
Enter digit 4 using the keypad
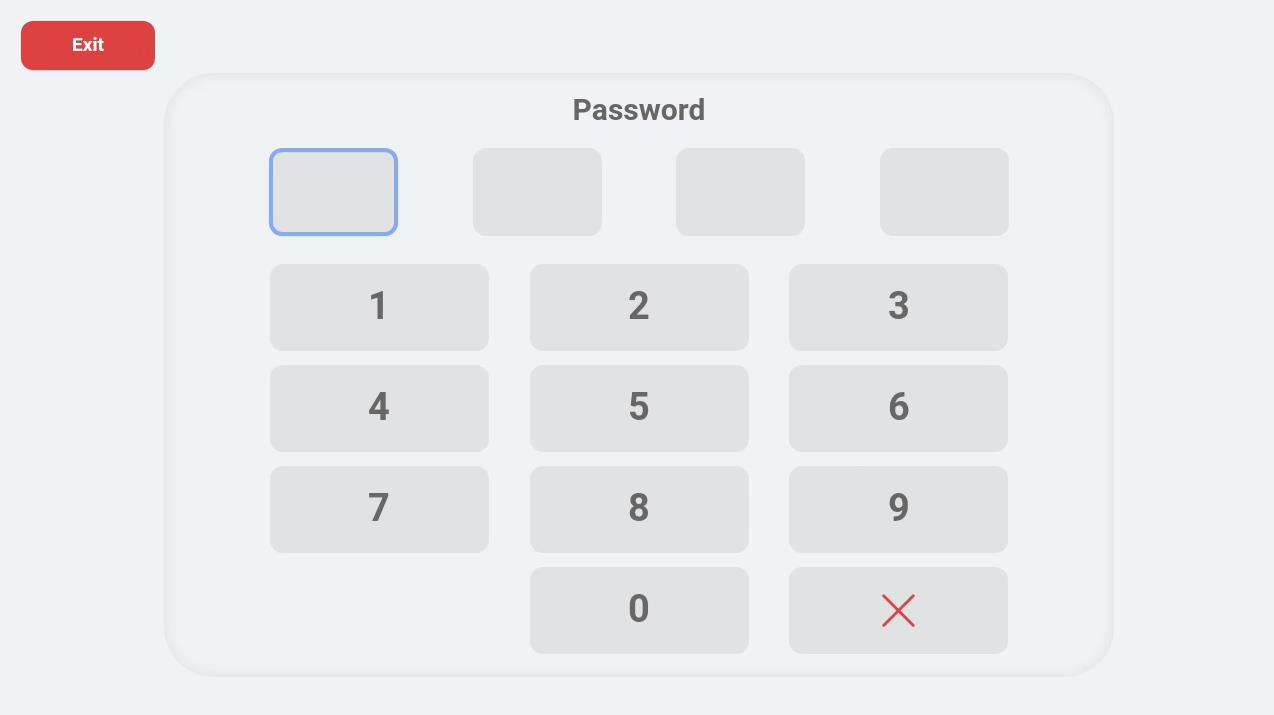click(x=379, y=408)
